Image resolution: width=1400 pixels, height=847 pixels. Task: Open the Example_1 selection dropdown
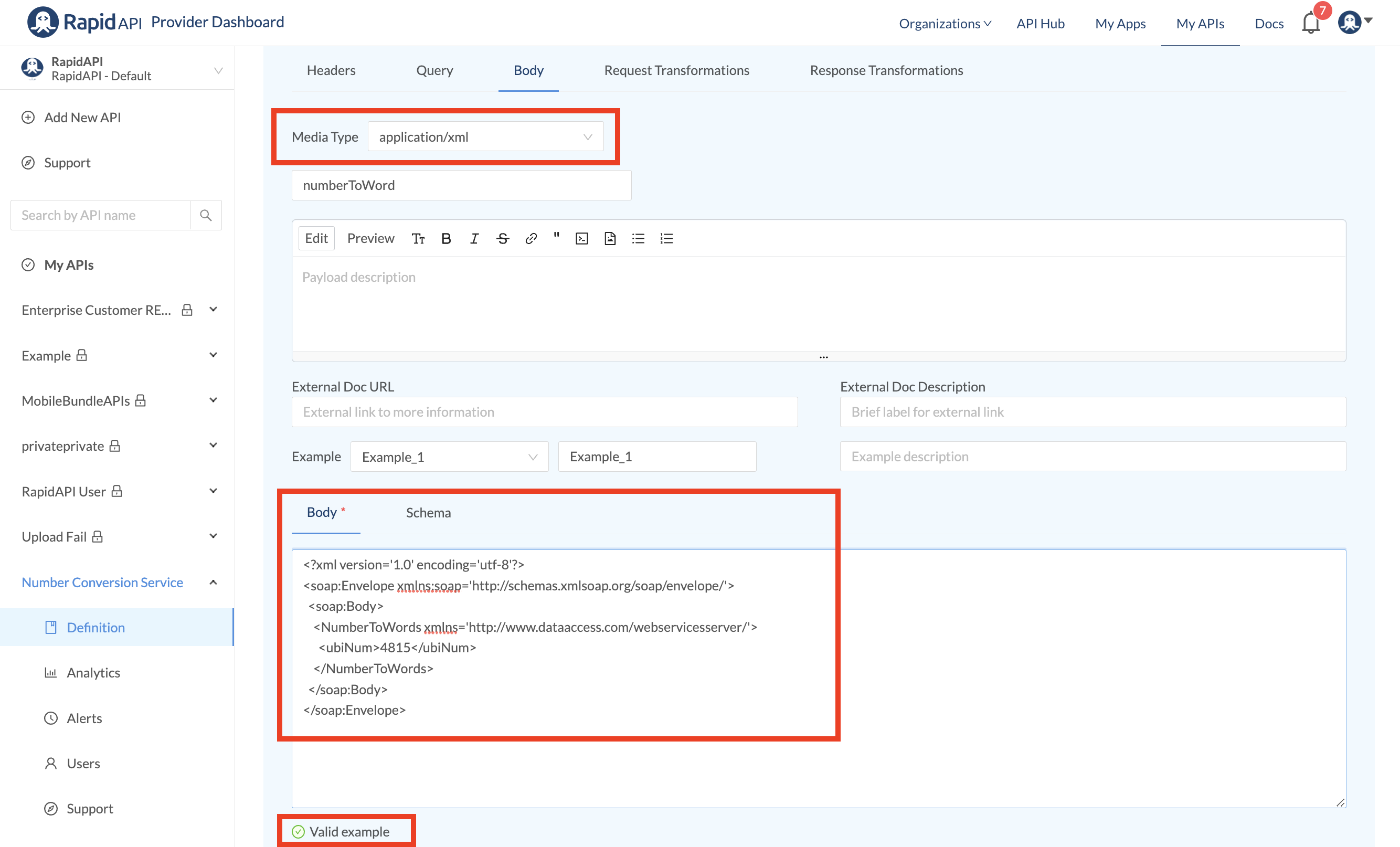(x=449, y=457)
